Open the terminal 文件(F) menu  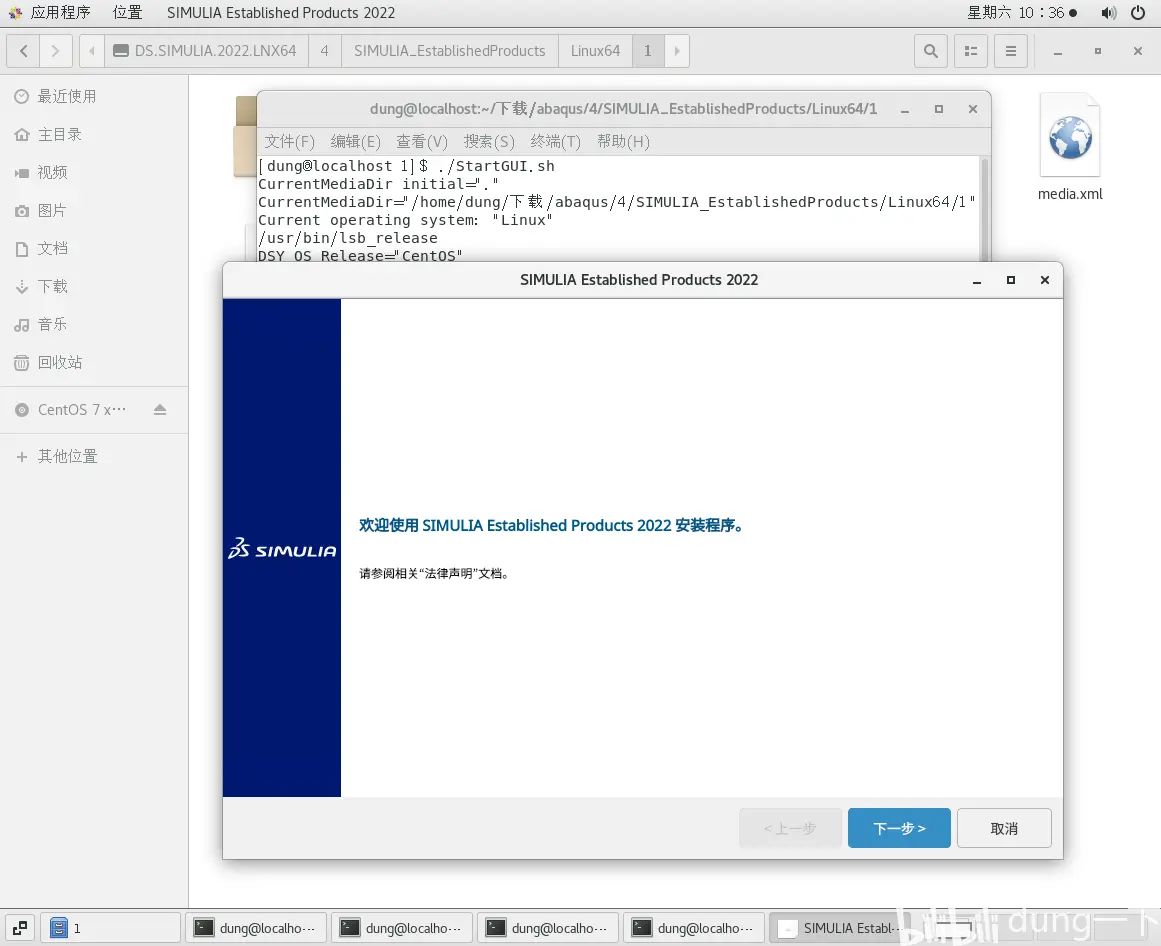pyautogui.click(x=290, y=141)
